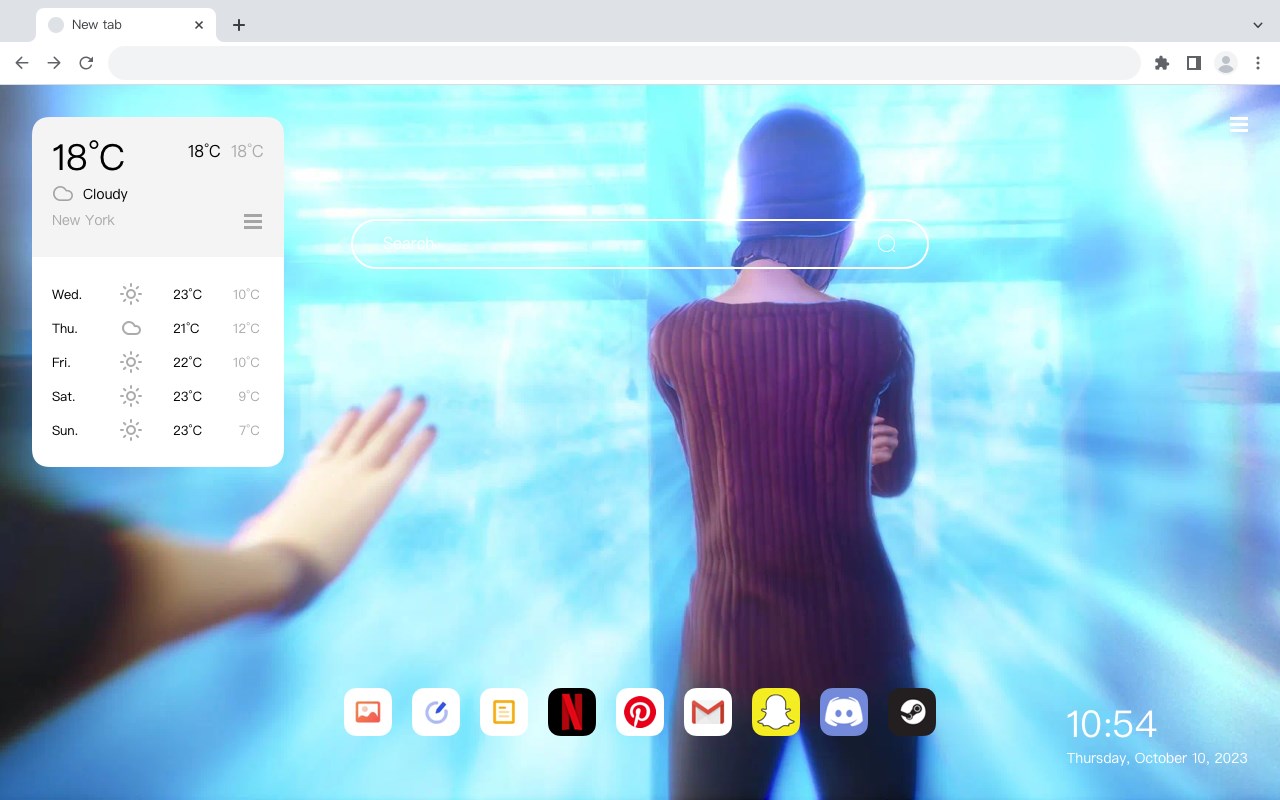
Task: Reload the page
Action: pyautogui.click(x=86, y=63)
